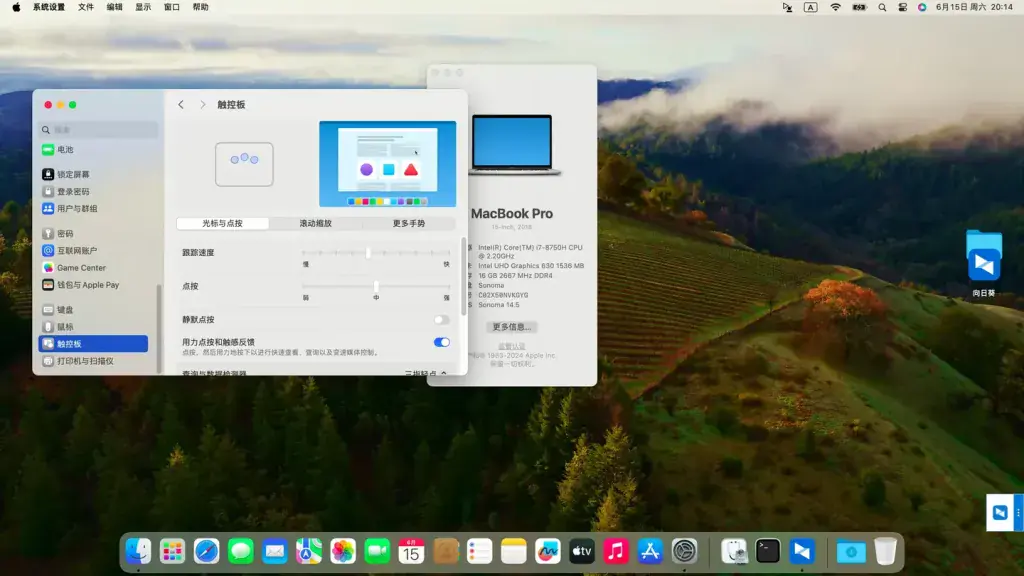Disable 用力点按和触感反馈 toggle
The image size is (1024, 576).
pyautogui.click(x=441, y=342)
